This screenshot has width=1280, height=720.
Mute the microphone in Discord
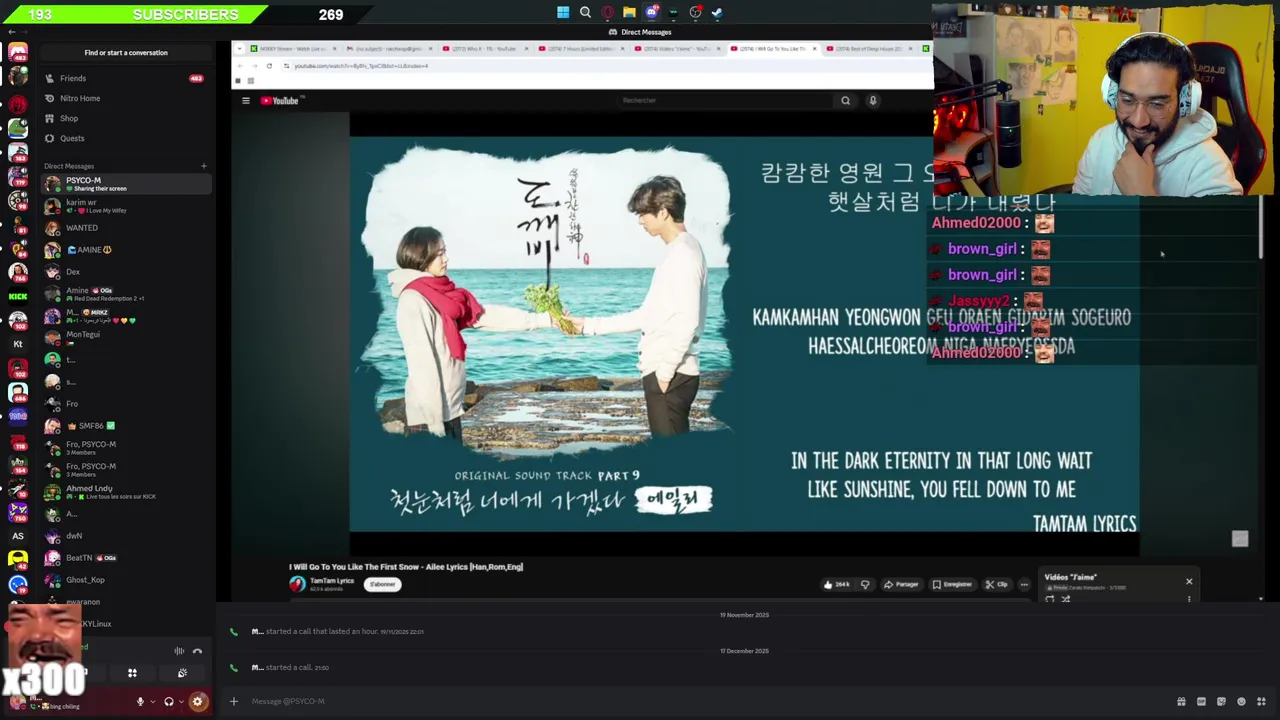(x=140, y=701)
